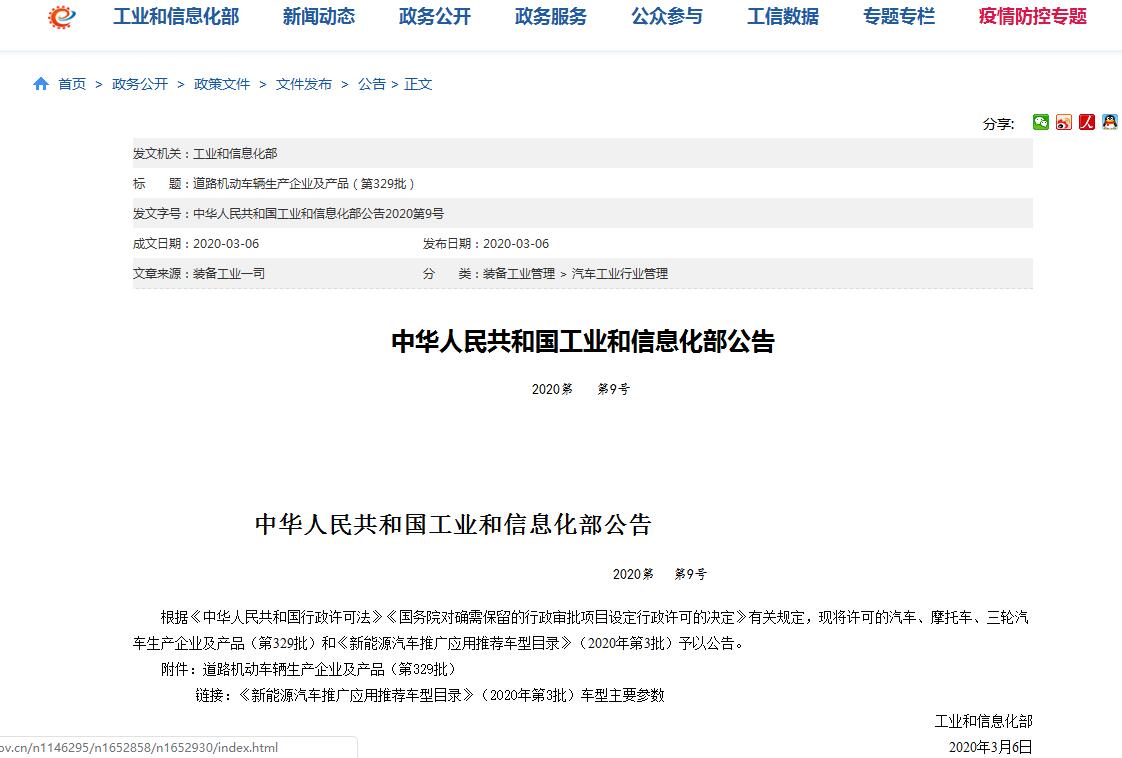Select 政务公开 in top navigation
The height and width of the screenshot is (758, 1122).
pyautogui.click(x=435, y=17)
